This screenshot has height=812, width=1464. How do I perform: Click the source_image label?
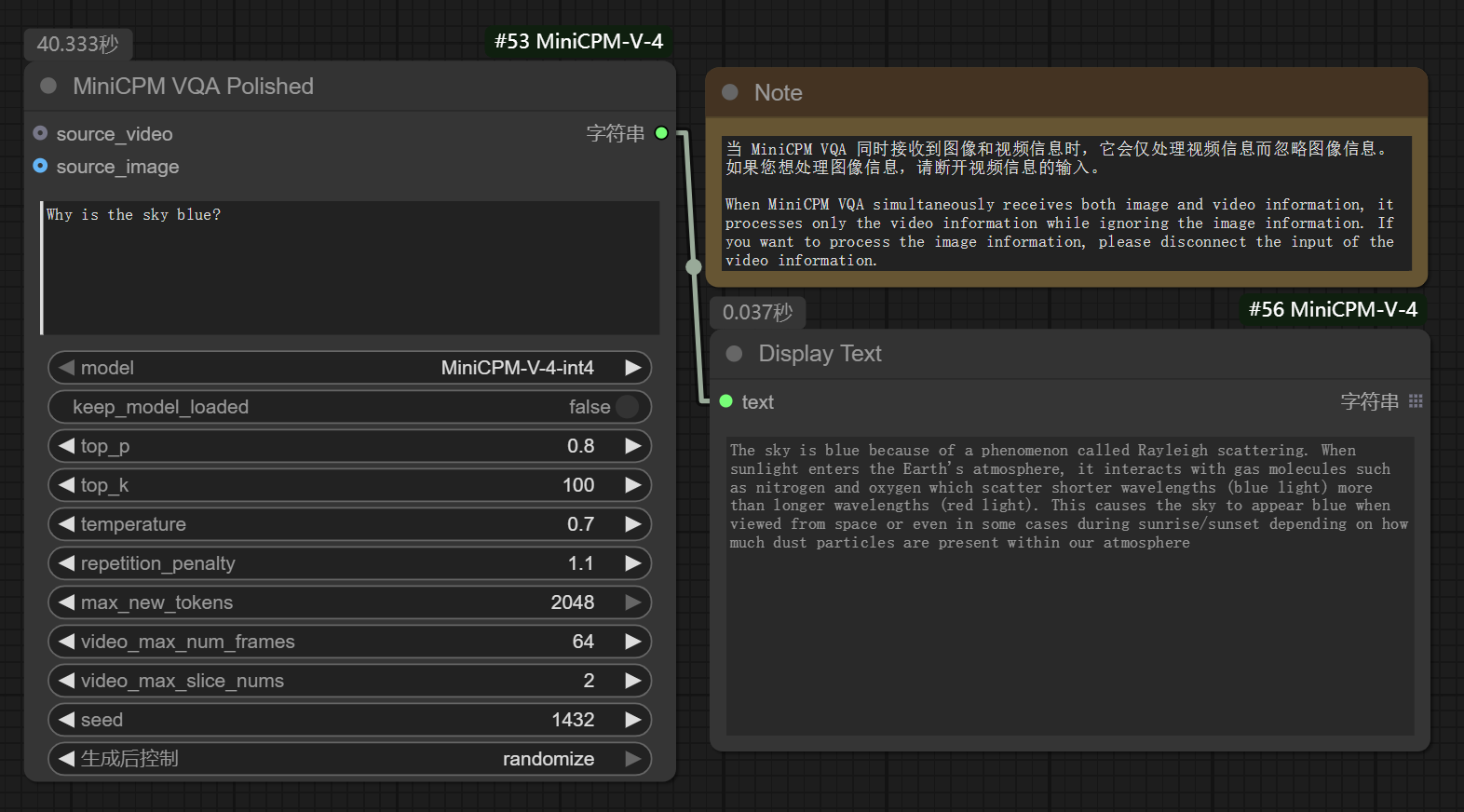tap(117, 167)
